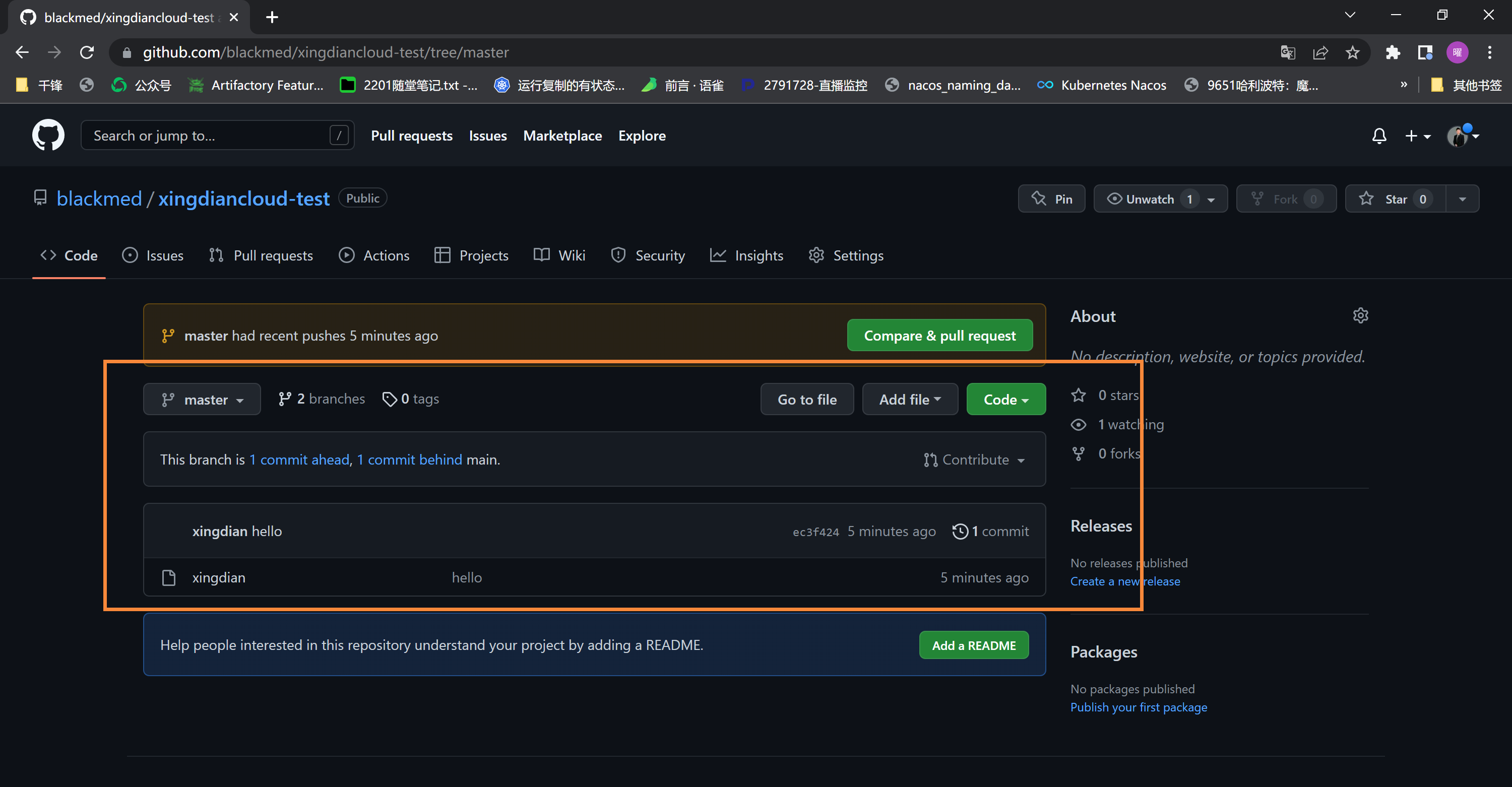Open the Chrome profile avatar
Viewport: 1512px width, 787px height.
coord(1458,52)
